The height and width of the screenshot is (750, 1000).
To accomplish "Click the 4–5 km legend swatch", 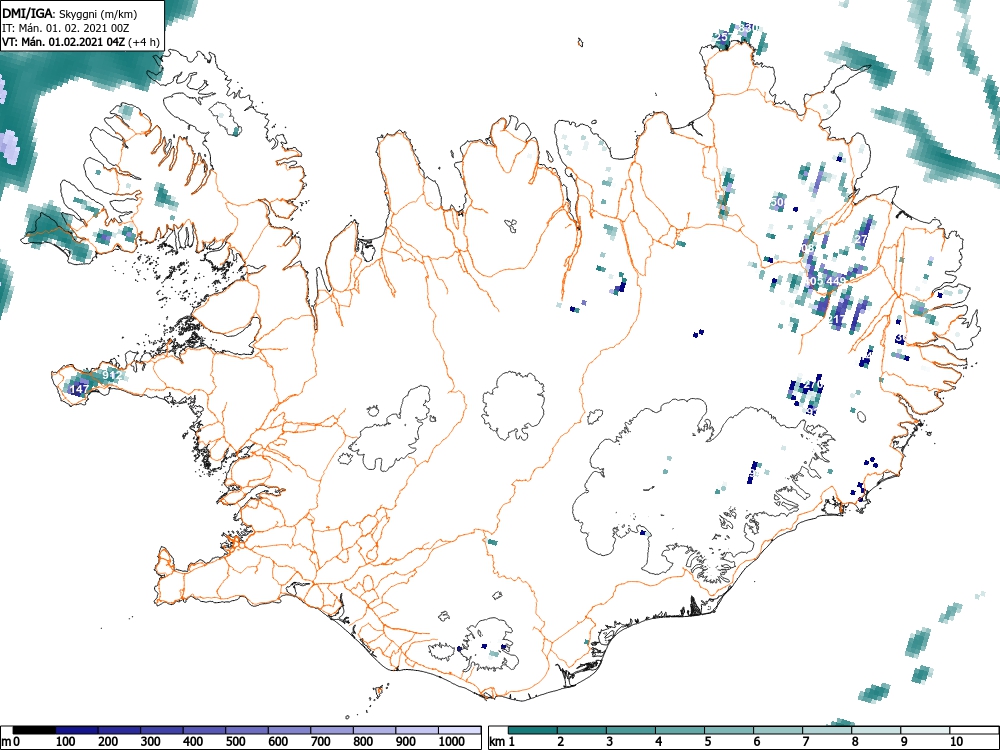I will coord(680,730).
